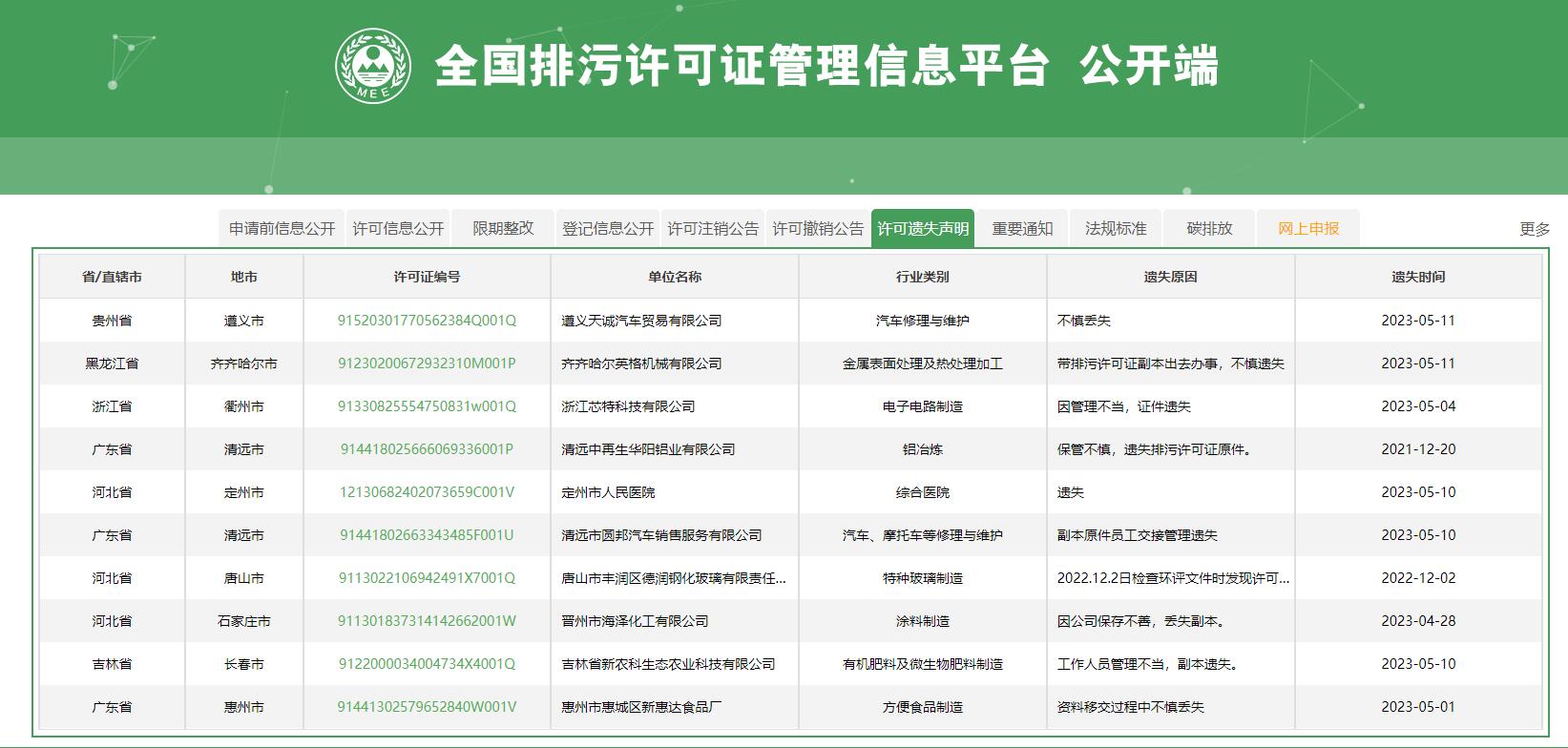Click the 许可证编号 column header

coord(427,277)
